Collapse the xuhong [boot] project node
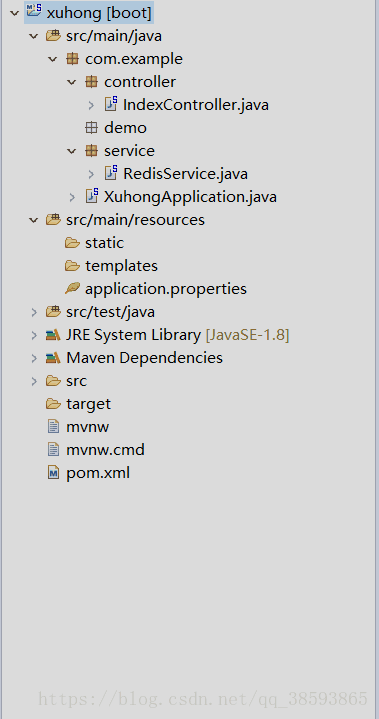 click(14, 13)
